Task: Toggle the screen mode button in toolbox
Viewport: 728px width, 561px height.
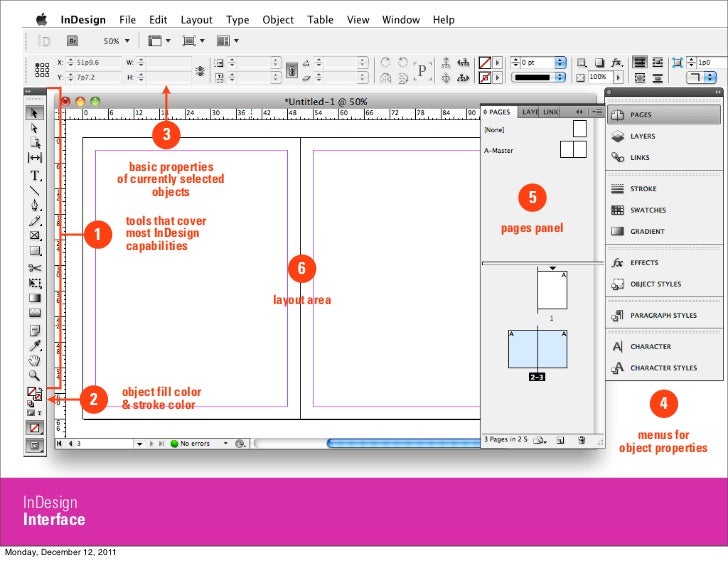Action: pyautogui.click(x=35, y=445)
